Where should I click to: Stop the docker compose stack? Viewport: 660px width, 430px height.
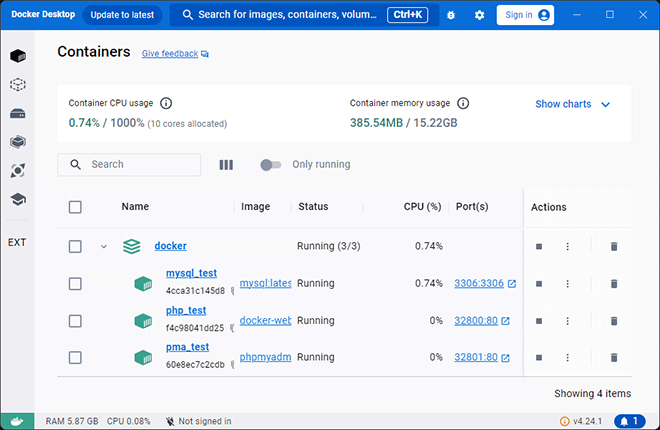point(539,247)
